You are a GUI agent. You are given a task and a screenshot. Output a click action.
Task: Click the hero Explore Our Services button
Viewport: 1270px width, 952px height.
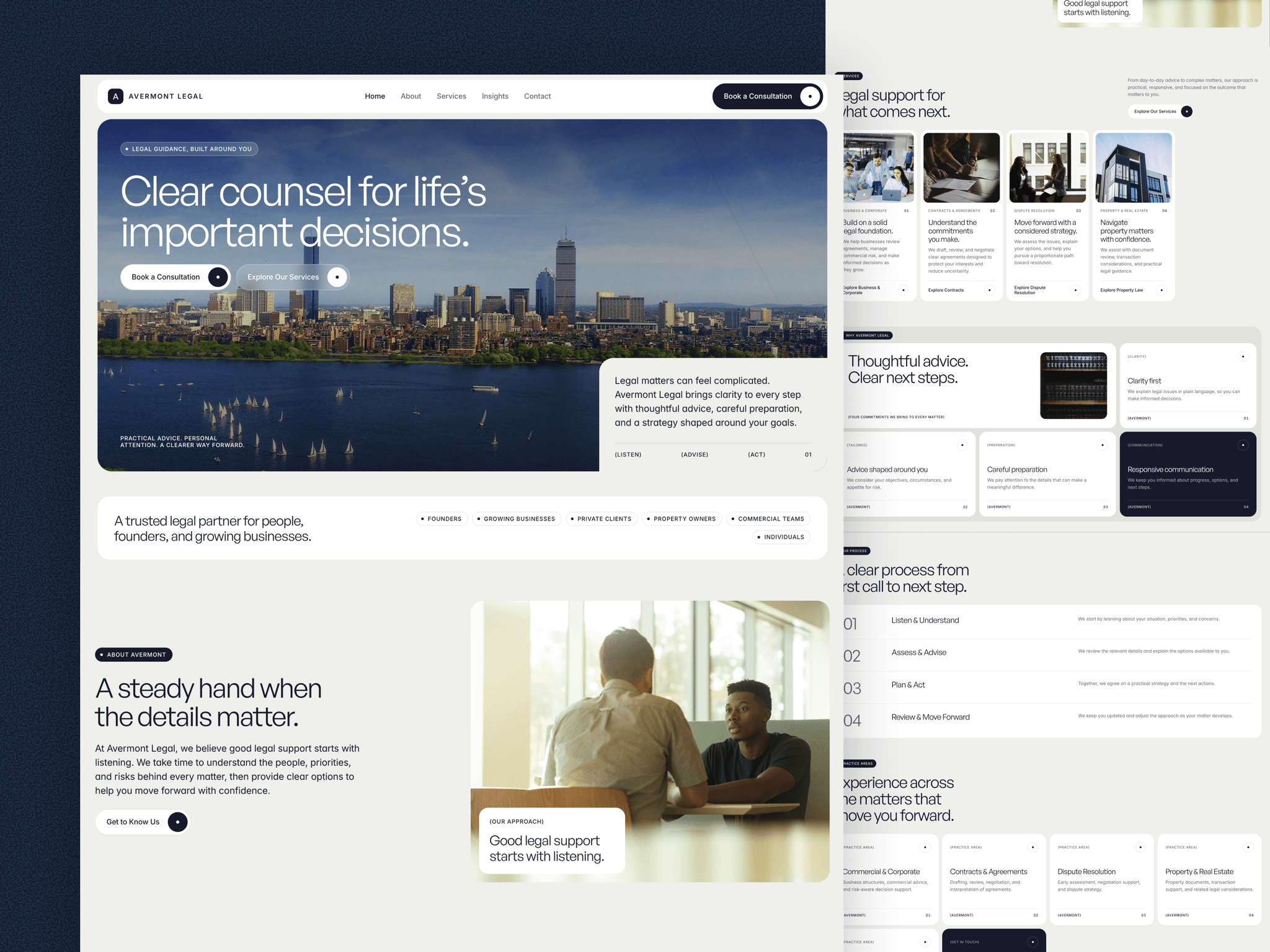pyautogui.click(x=293, y=277)
